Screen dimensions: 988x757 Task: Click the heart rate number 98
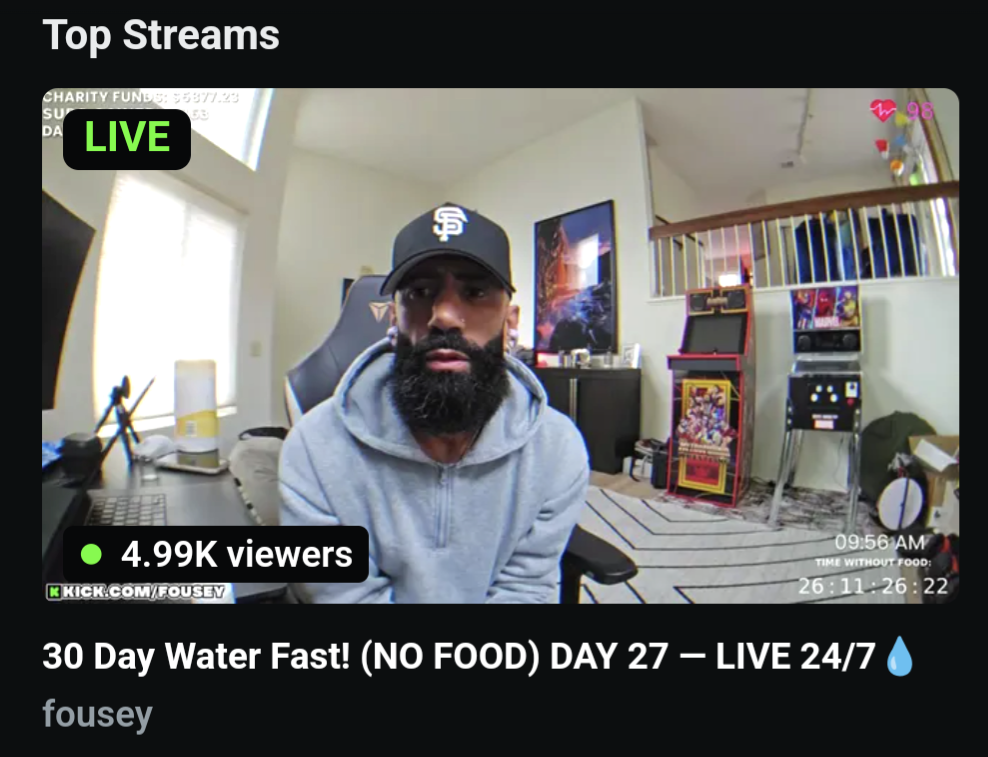click(920, 112)
